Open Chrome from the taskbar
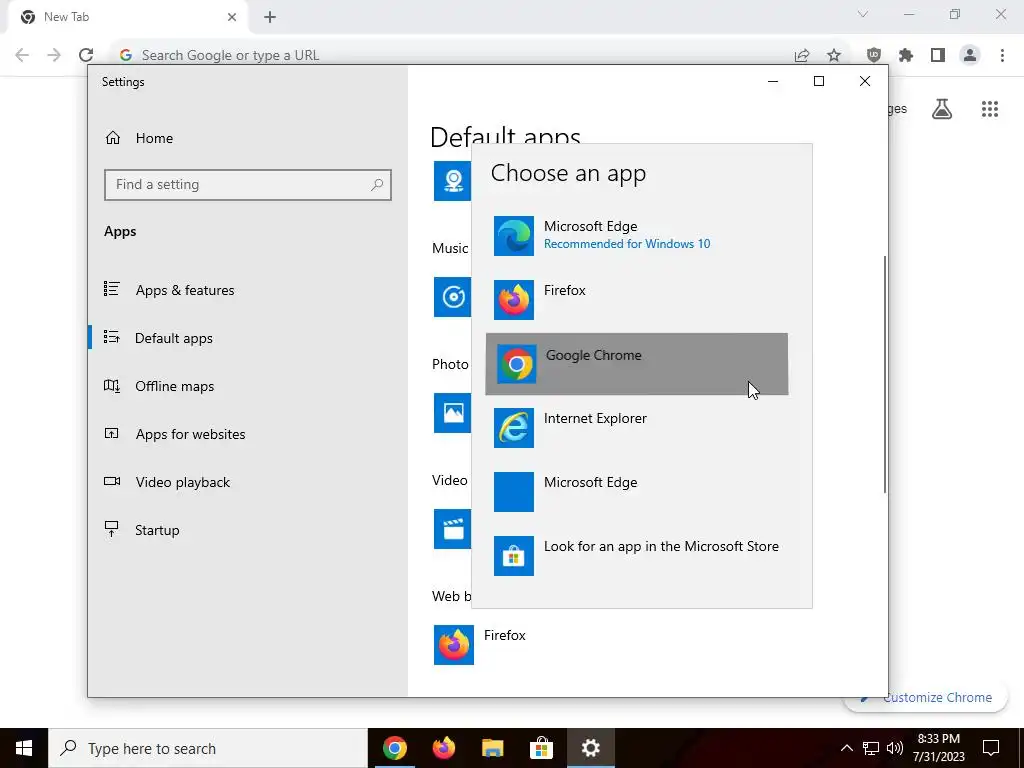Image resolution: width=1024 pixels, height=768 pixels. [x=394, y=748]
